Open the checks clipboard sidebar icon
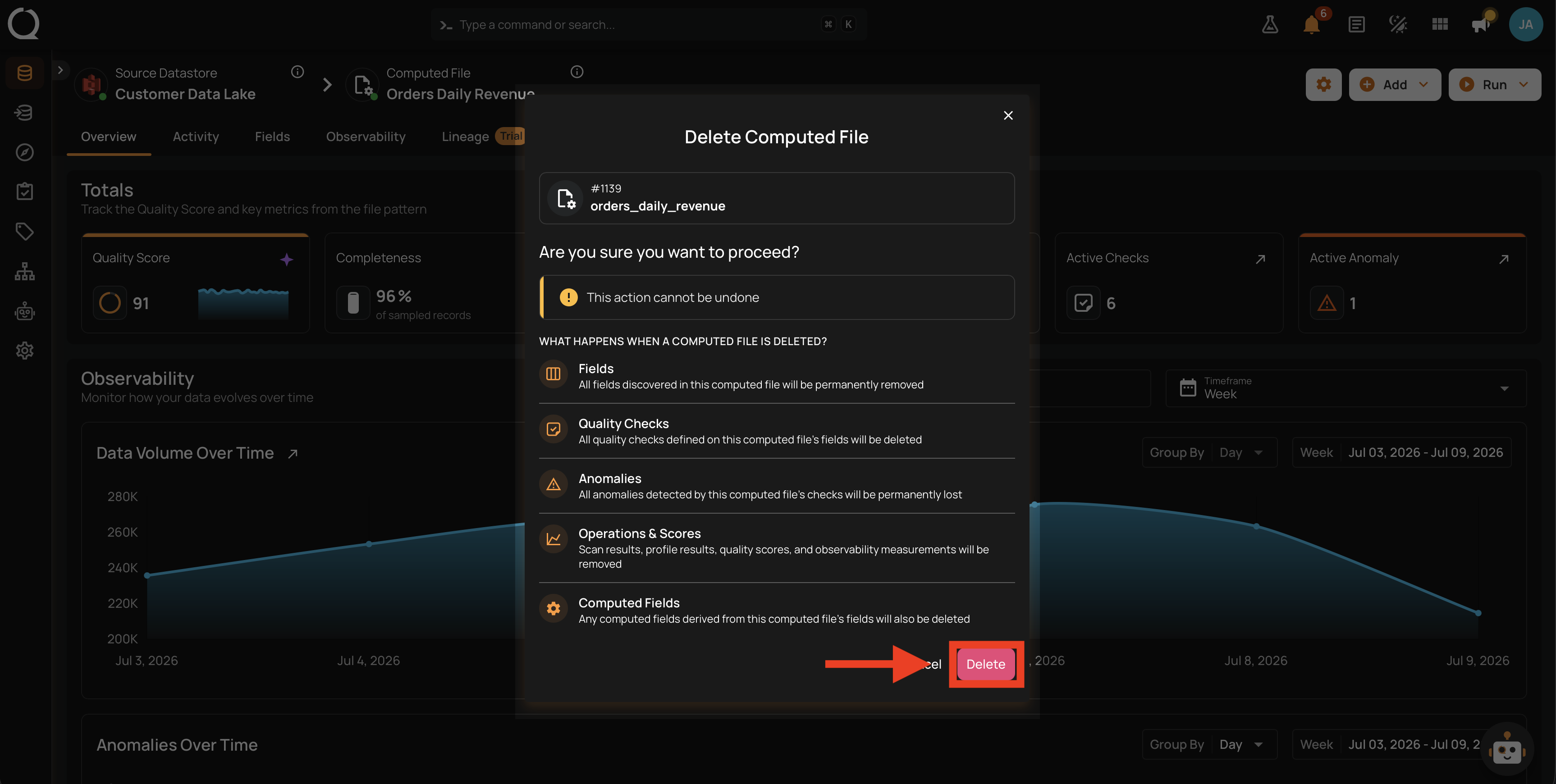 point(25,191)
